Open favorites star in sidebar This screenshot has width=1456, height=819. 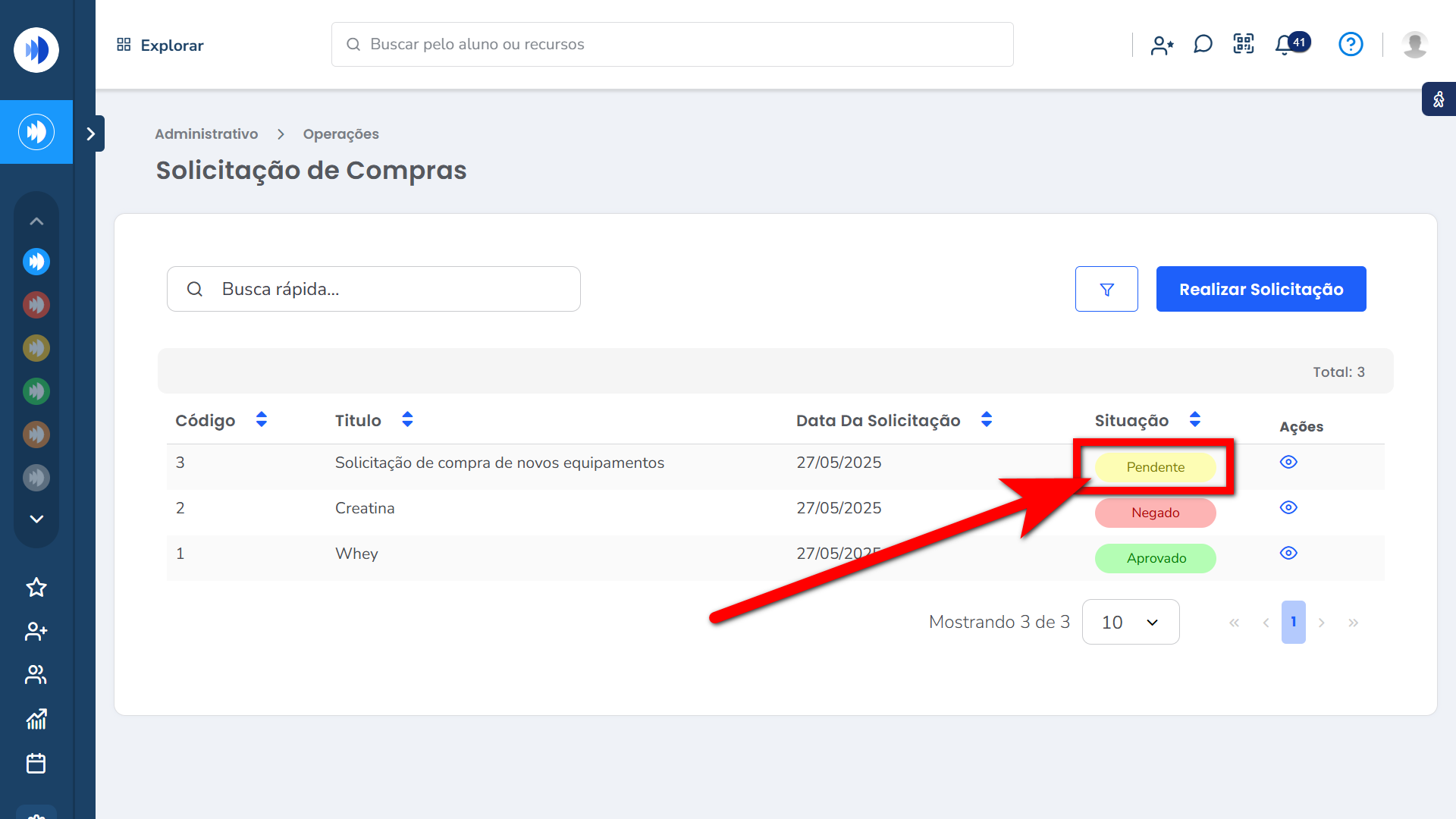[36, 588]
